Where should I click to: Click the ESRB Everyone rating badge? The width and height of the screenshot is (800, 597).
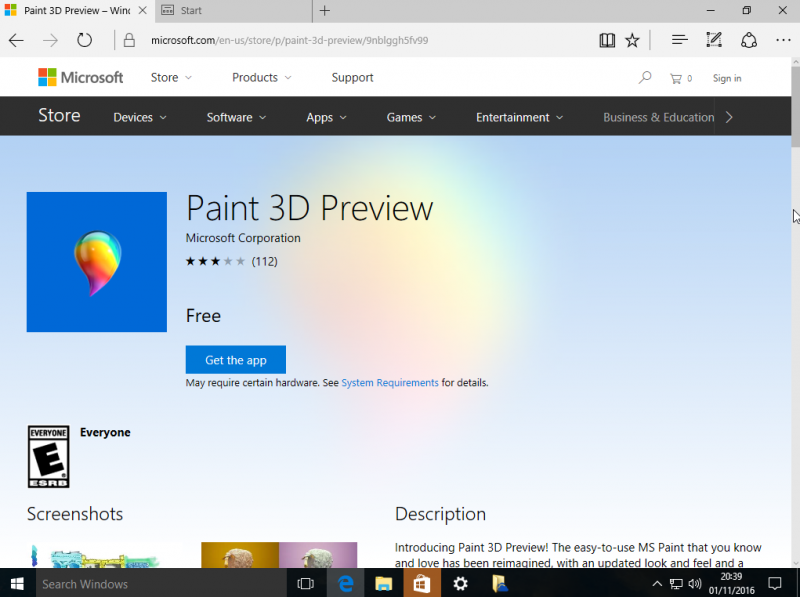(x=48, y=457)
